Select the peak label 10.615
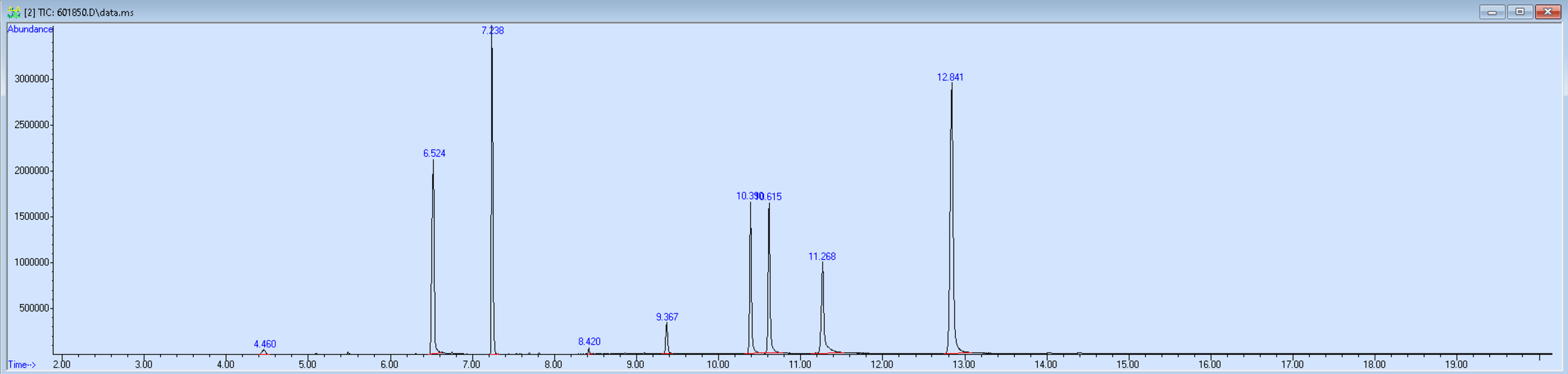This screenshot has height=374, width=1568. [x=770, y=197]
